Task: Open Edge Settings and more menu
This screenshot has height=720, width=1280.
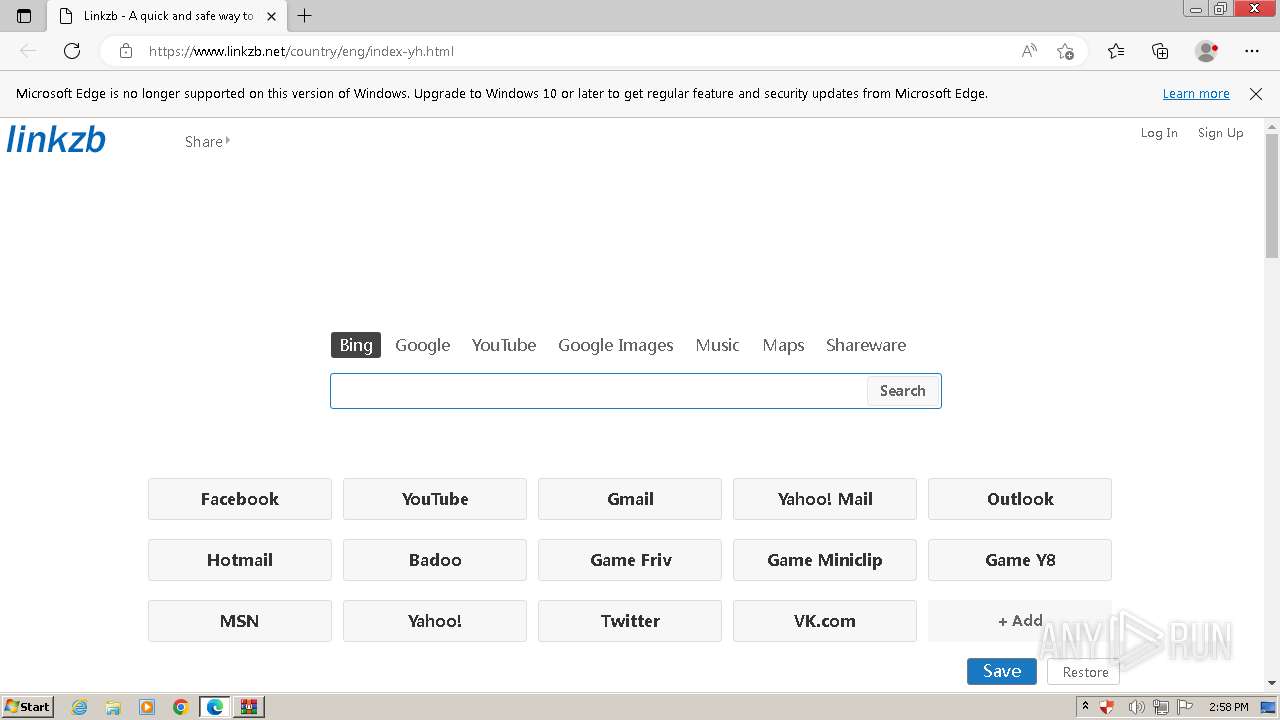Action: click(1252, 51)
